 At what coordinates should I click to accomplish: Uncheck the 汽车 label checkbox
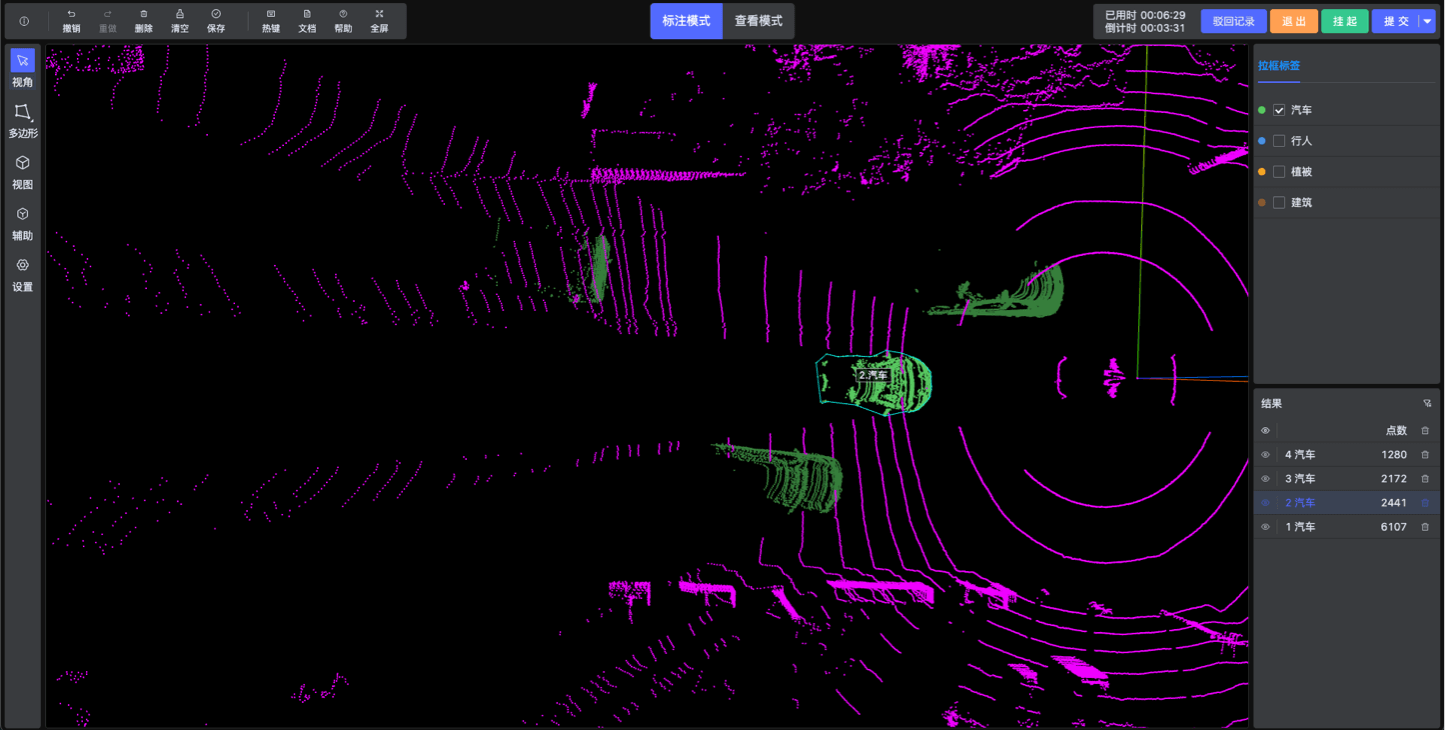[x=1279, y=110]
